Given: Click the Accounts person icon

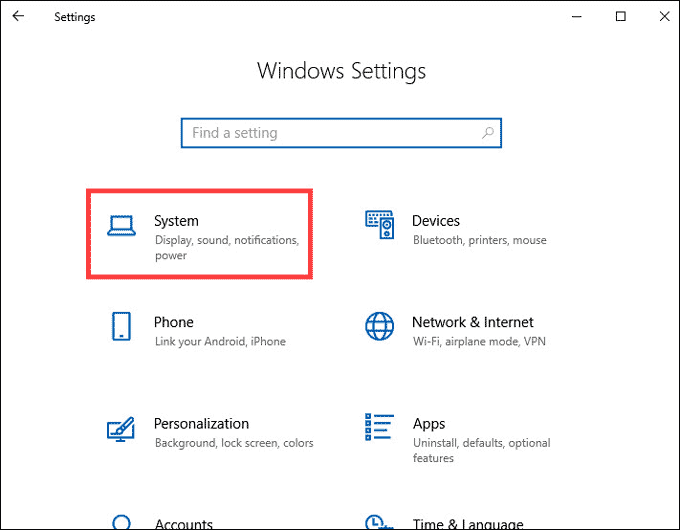Looking at the screenshot, I should pyautogui.click(x=121, y=522).
